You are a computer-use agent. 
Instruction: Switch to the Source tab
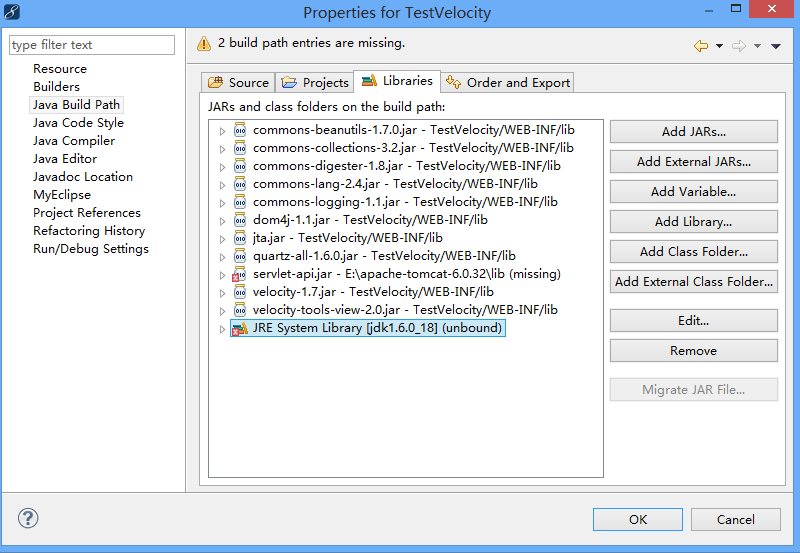click(x=238, y=82)
